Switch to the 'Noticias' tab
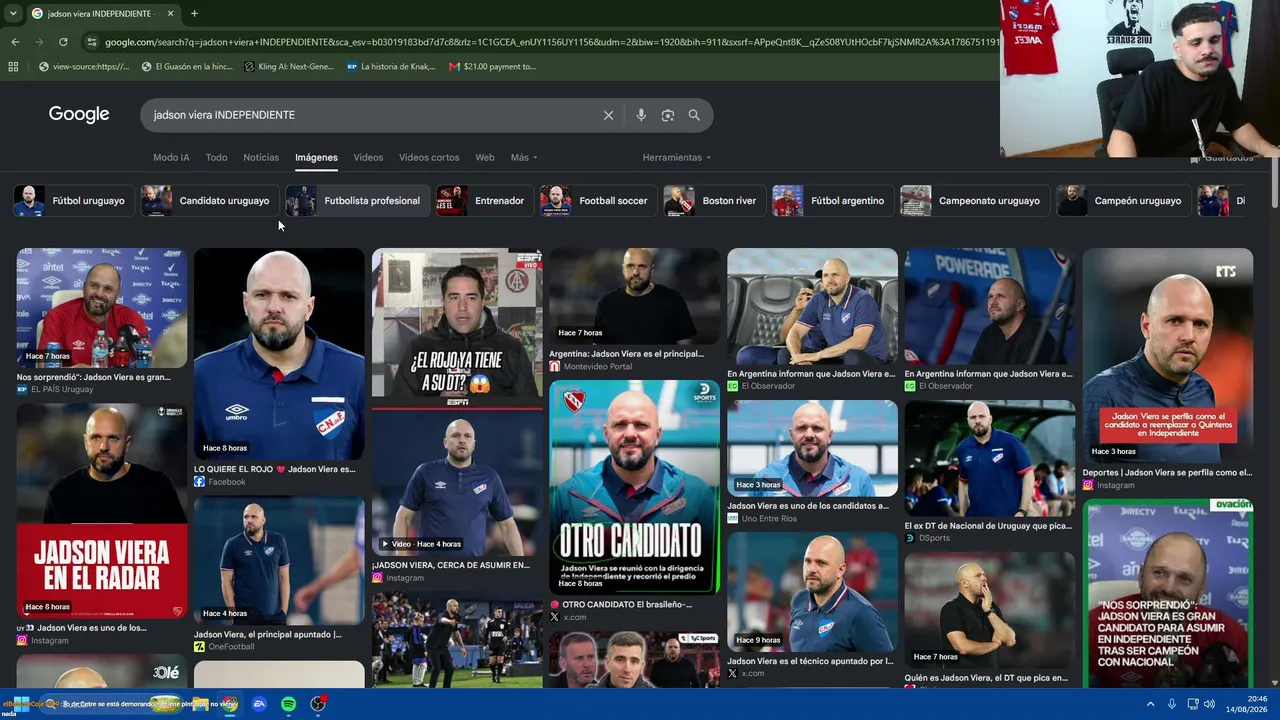This screenshot has height=720, width=1280. click(261, 158)
